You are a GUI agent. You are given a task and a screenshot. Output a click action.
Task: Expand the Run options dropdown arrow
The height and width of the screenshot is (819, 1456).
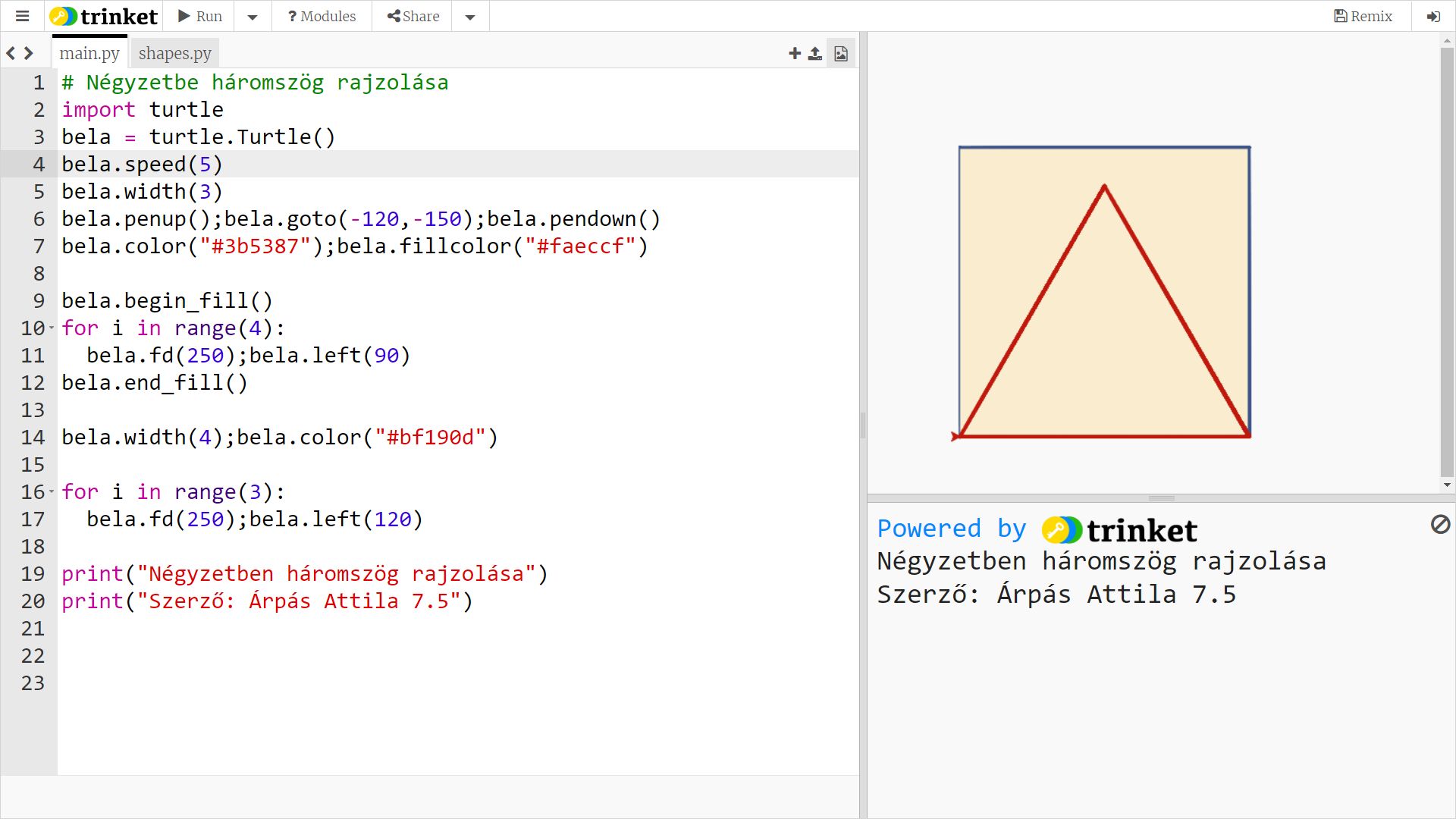point(253,17)
